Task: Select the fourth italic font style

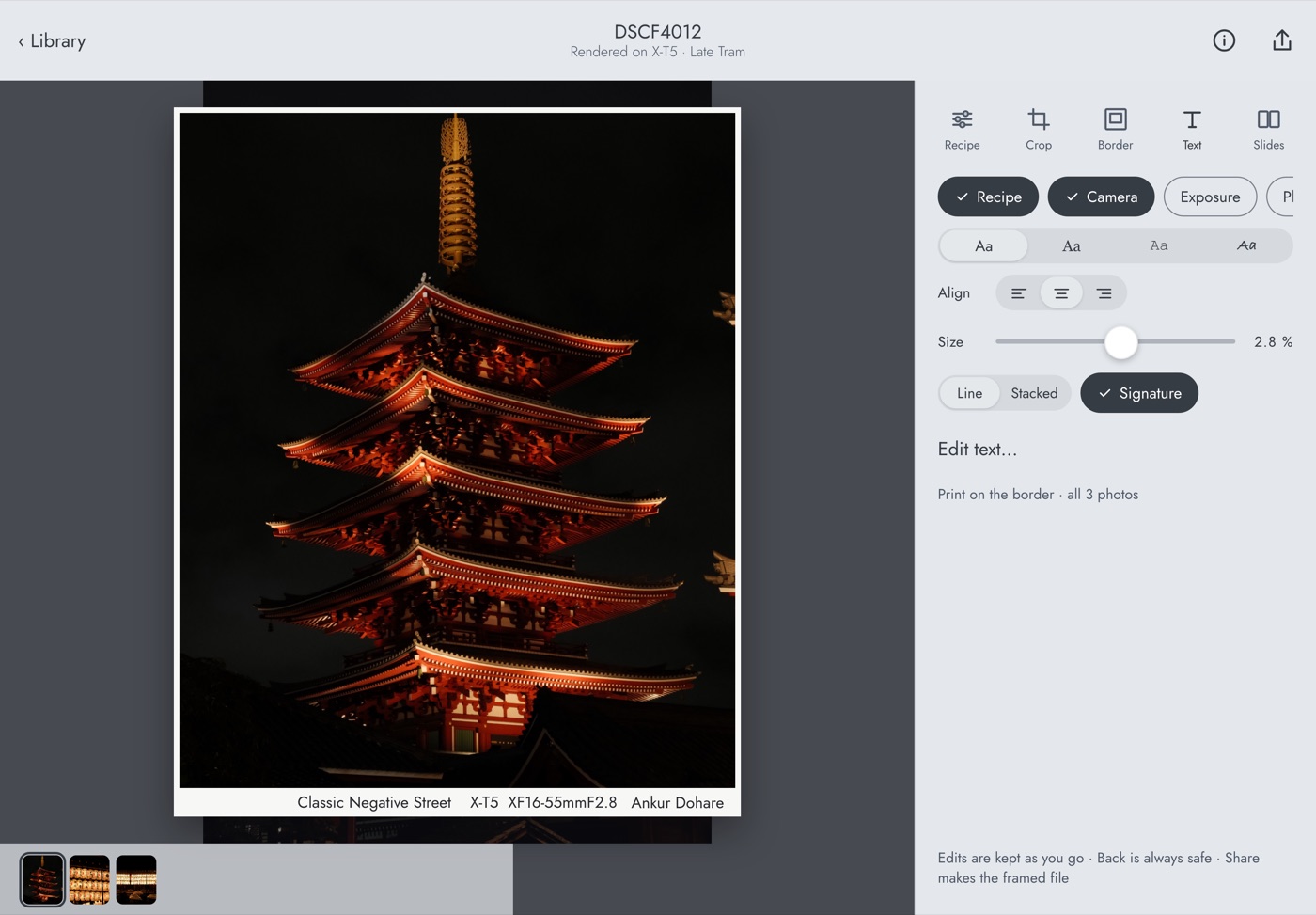Action: click(1246, 246)
